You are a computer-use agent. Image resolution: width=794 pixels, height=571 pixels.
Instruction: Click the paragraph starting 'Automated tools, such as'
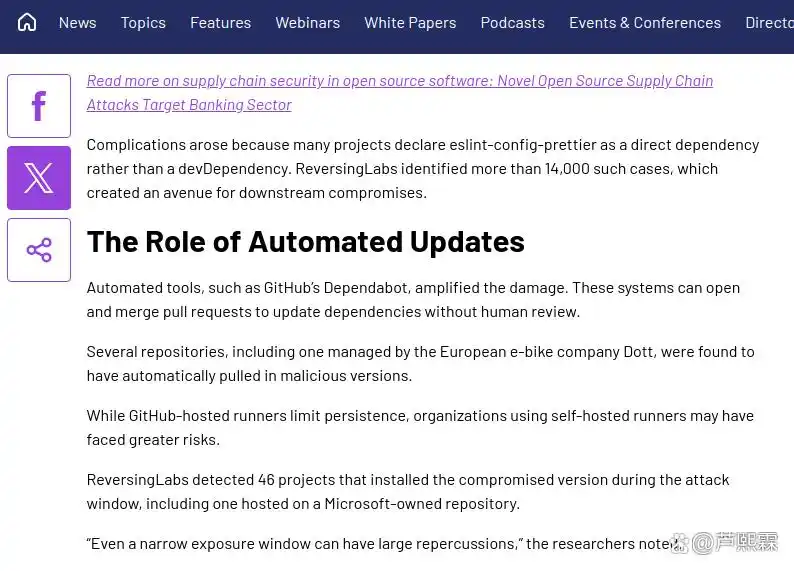(x=413, y=300)
